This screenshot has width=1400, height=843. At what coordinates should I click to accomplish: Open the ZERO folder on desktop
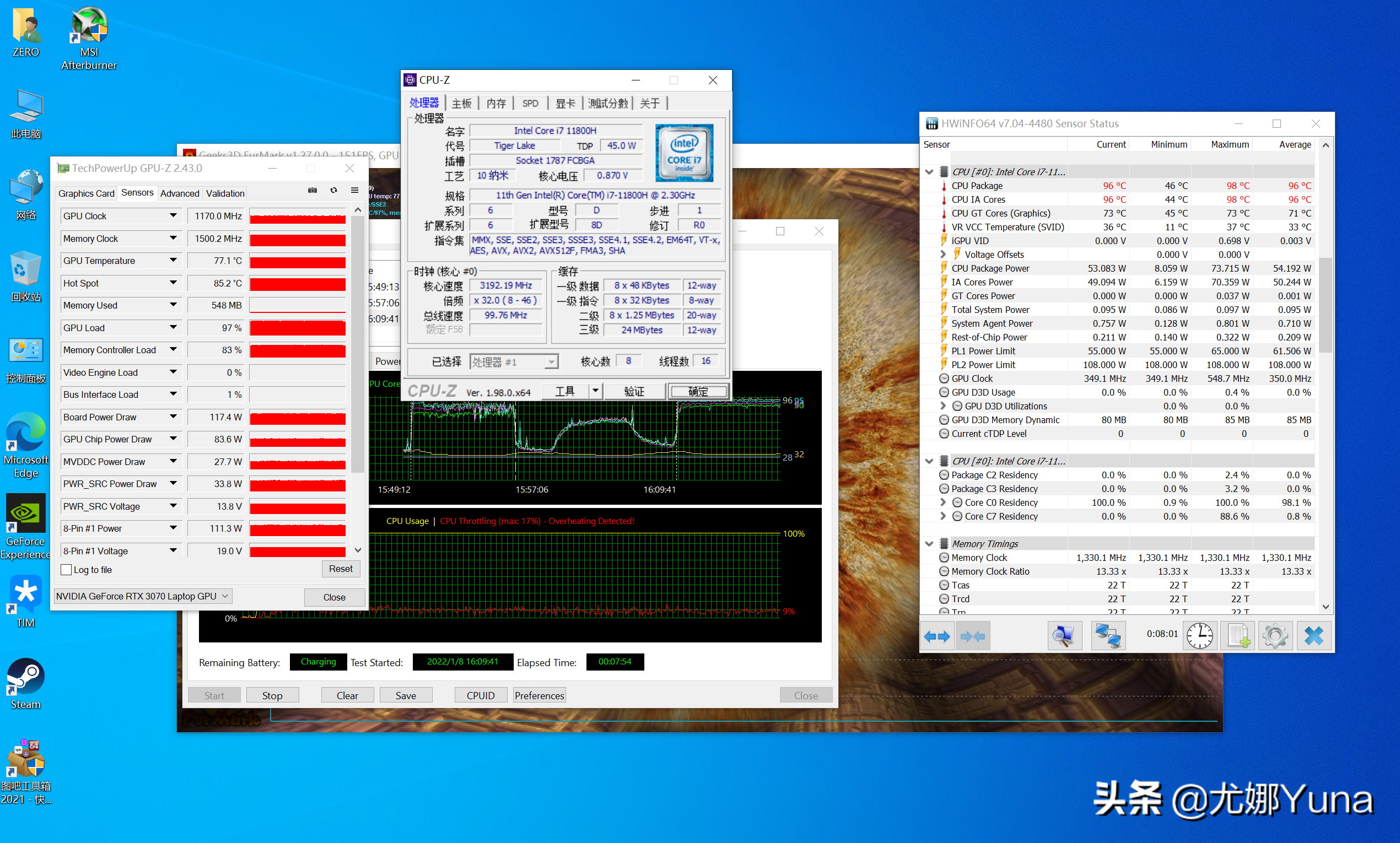pos(25,31)
